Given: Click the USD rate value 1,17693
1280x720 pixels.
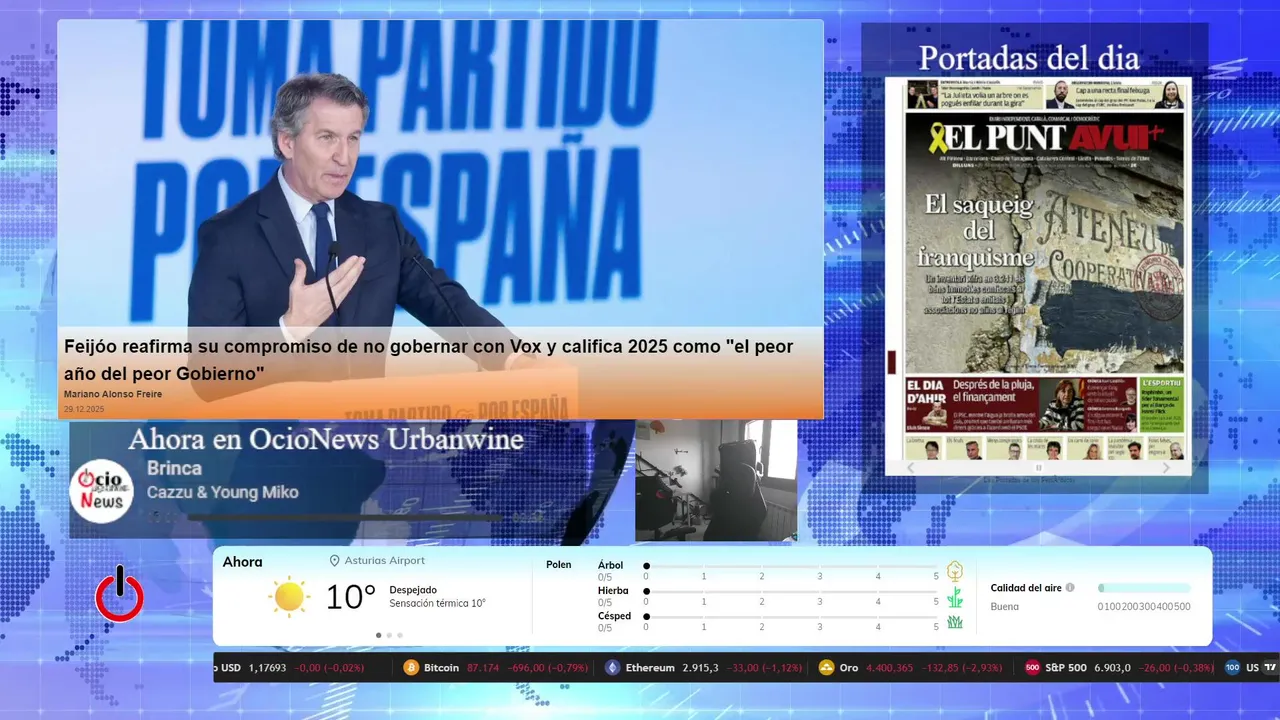Looking at the screenshot, I should [267, 668].
